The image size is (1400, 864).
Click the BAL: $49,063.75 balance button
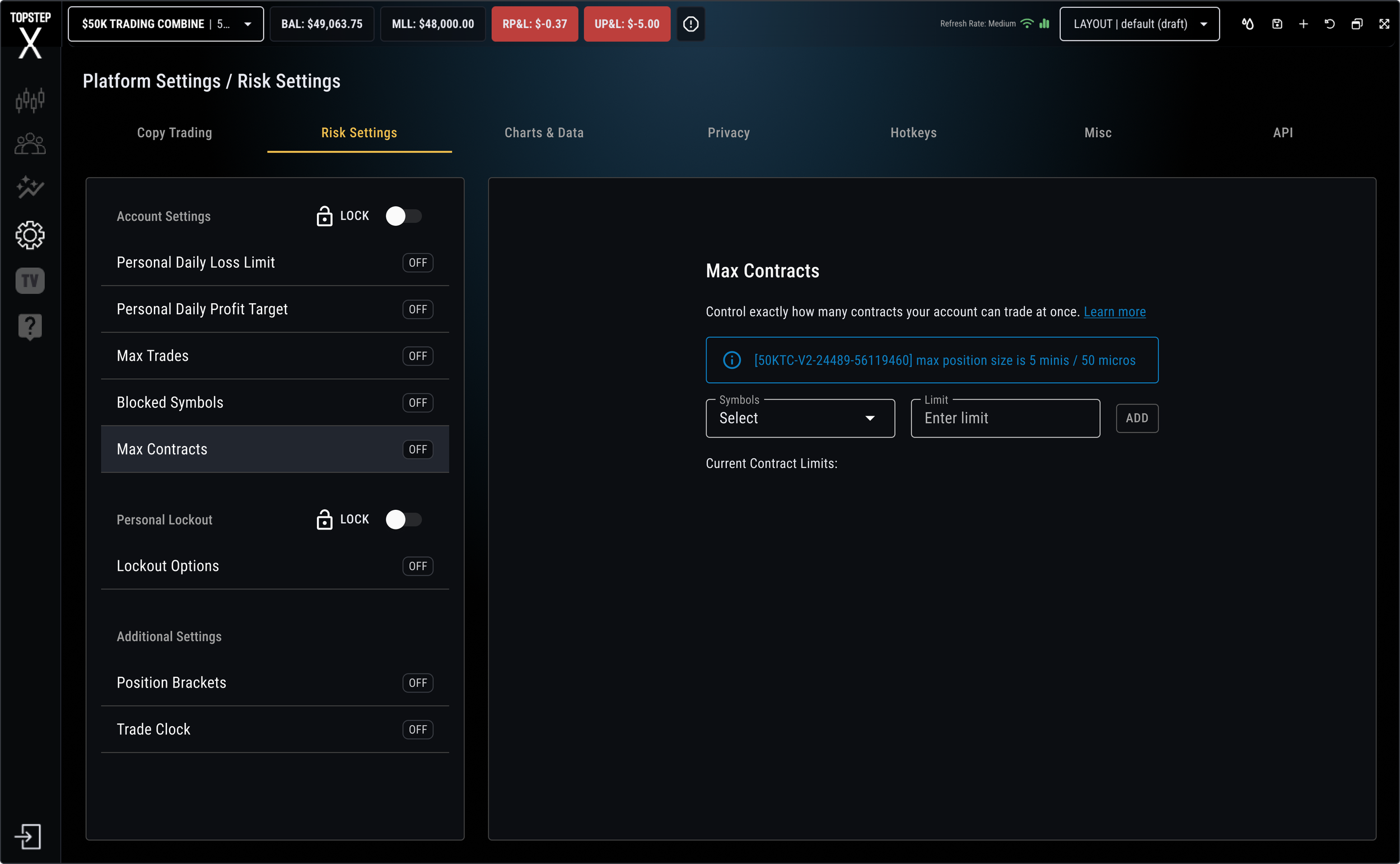(322, 24)
